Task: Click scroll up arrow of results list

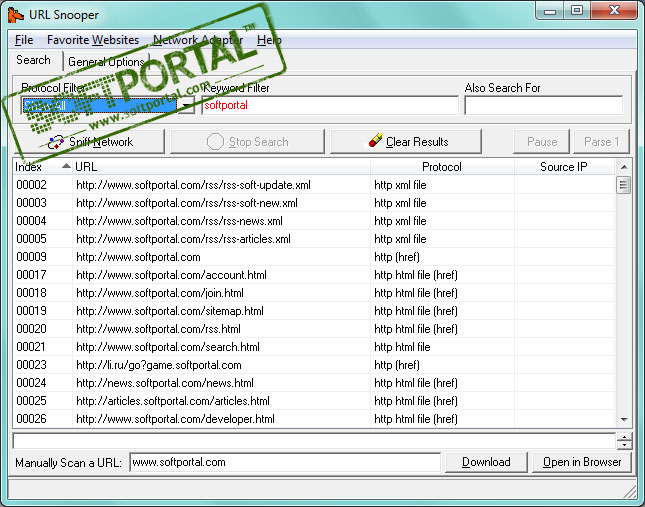Action: tap(624, 167)
